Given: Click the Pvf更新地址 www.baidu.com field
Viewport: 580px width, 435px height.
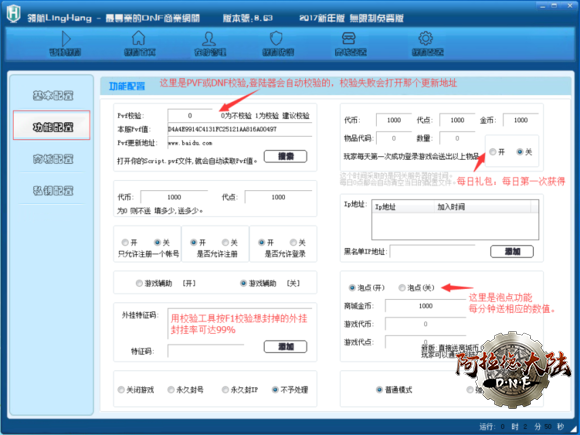Looking at the screenshot, I should [240, 143].
